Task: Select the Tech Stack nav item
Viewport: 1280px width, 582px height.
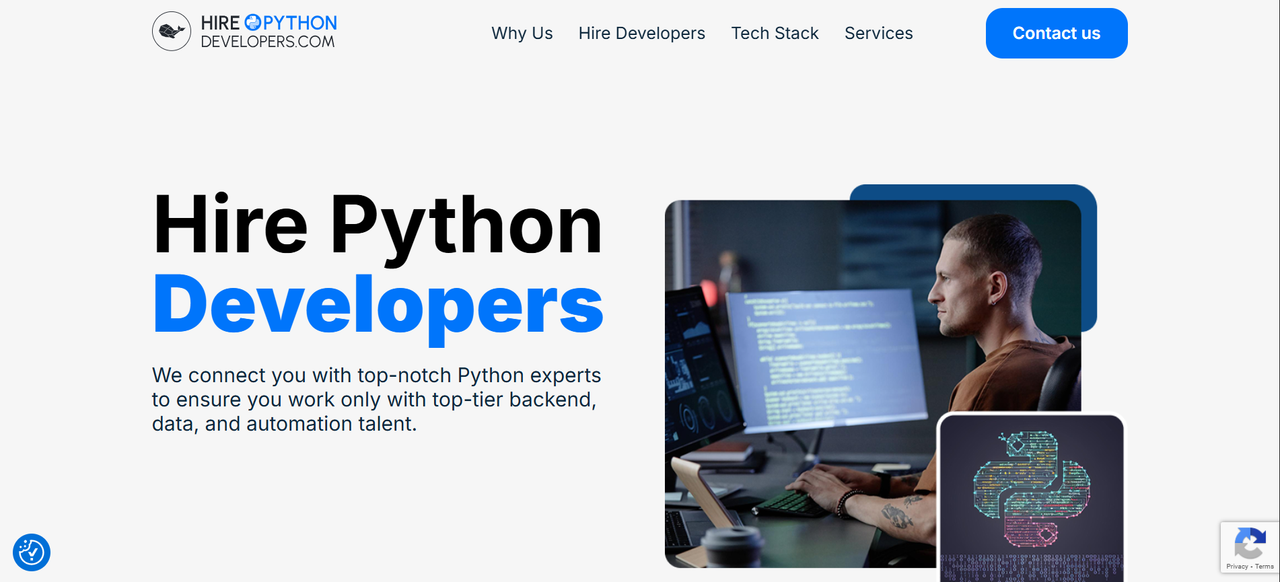Action: (x=775, y=33)
